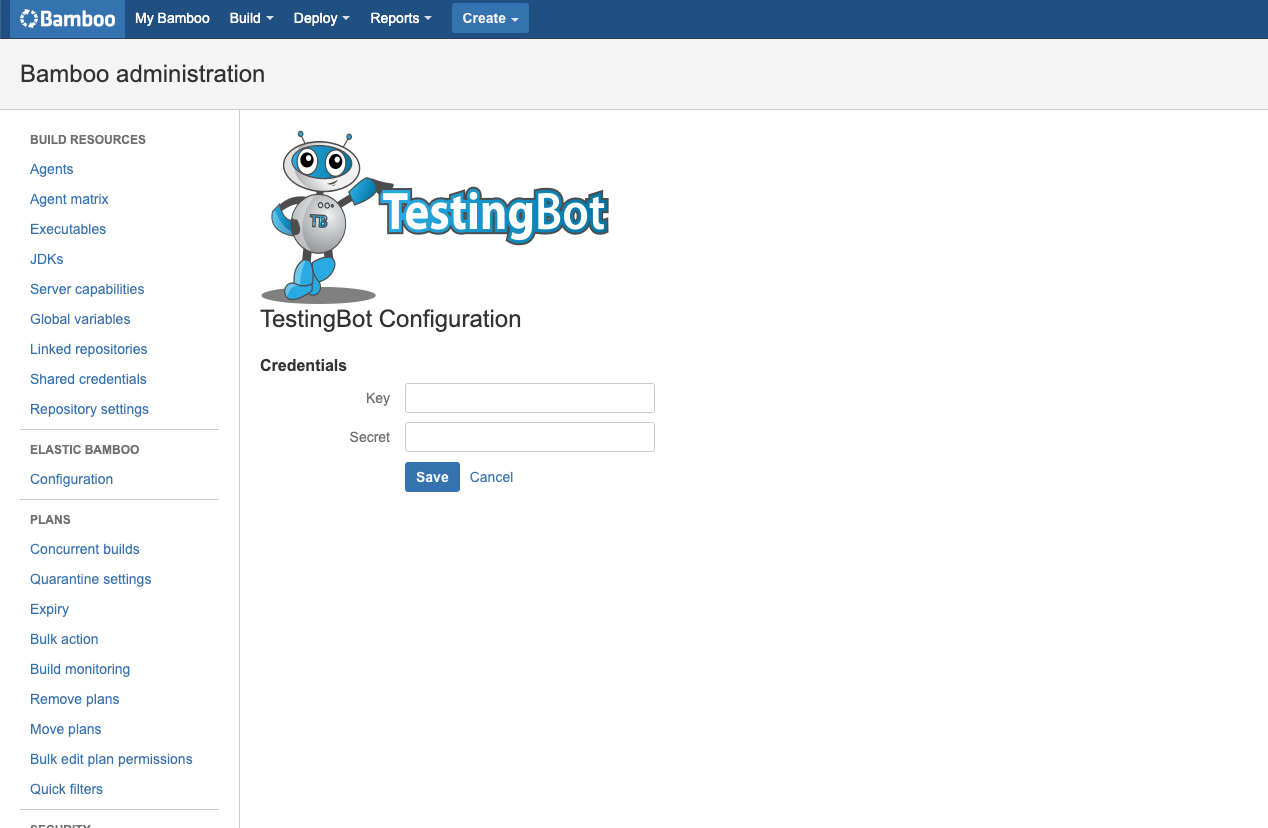Click the TestingBot Configuration heading
Image resolution: width=1268 pixels, height=828 pixels.
(390, 319)
